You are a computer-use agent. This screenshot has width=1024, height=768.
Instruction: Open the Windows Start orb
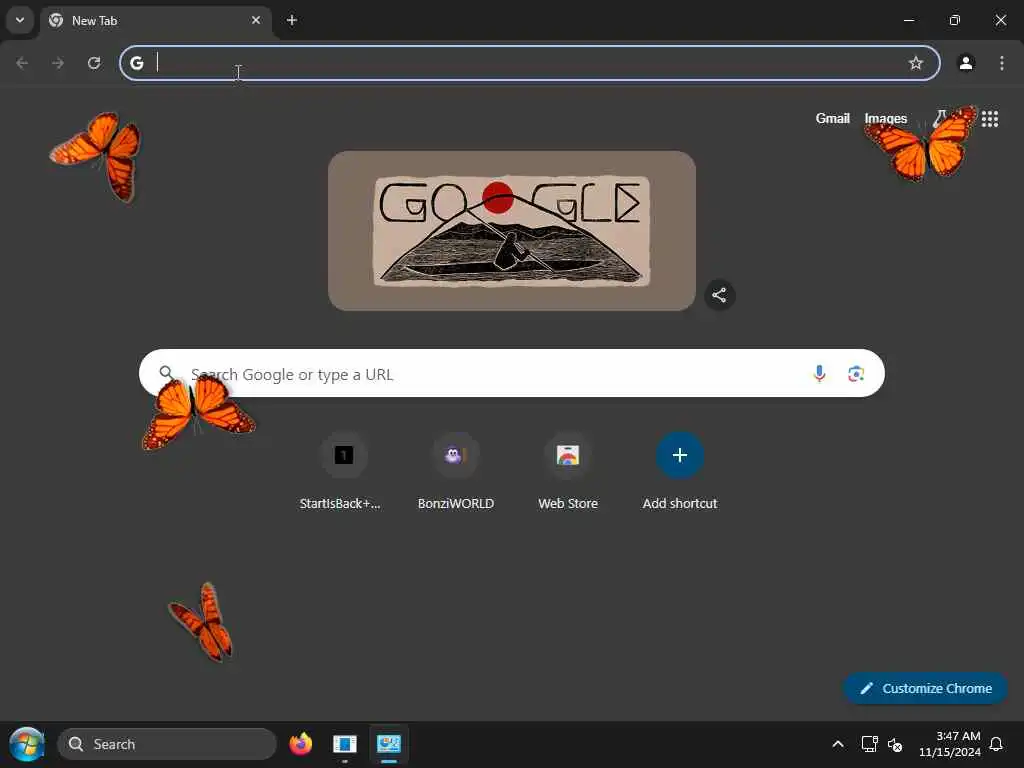tap(27, 744)
